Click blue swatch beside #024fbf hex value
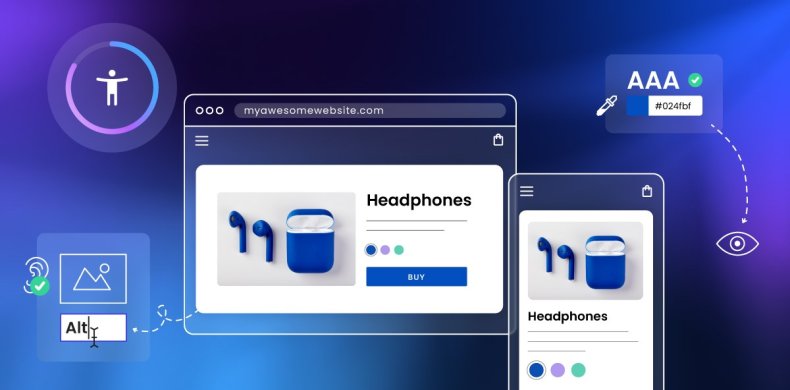The height and width of the screenshot is (390, 790). tap(637, 106)
